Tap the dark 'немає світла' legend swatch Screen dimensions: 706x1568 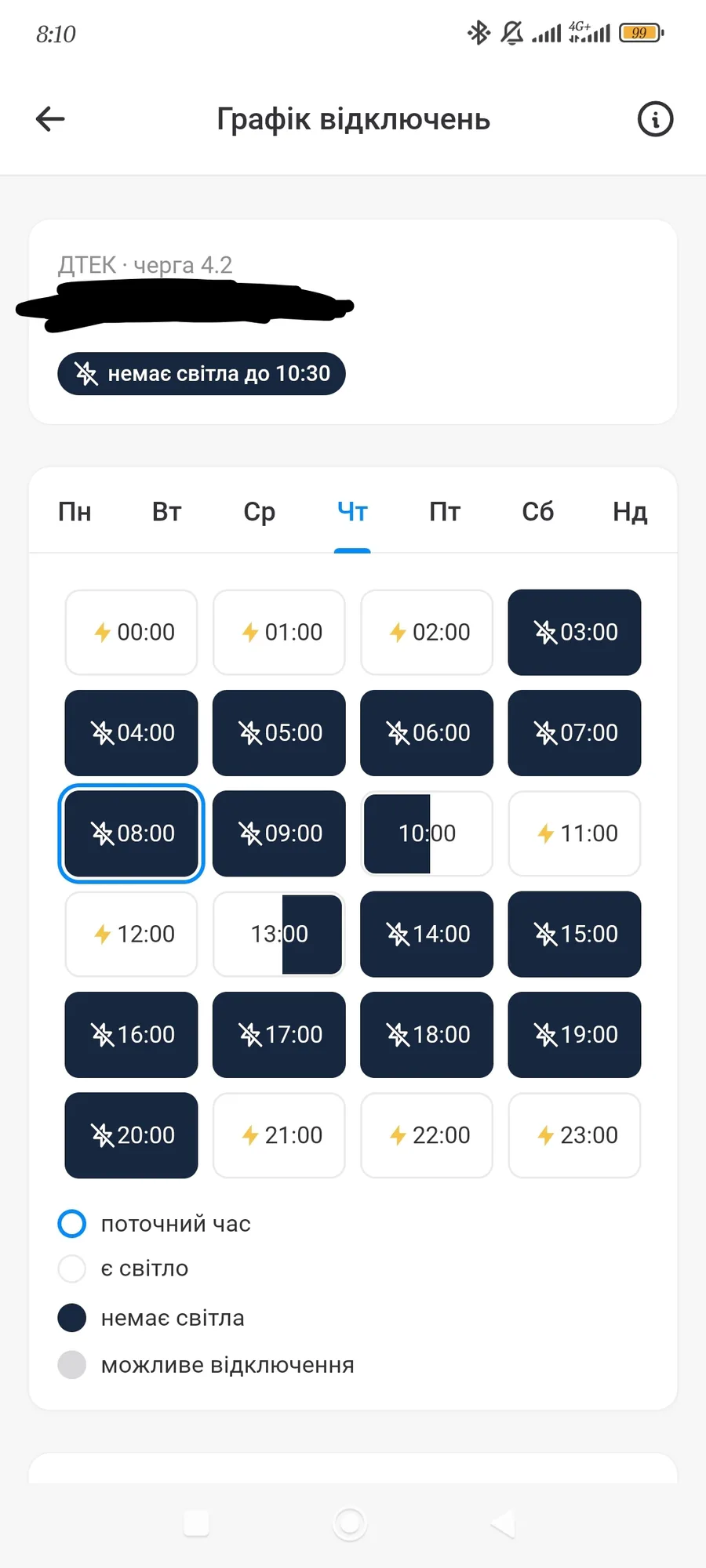pos(72,1318)
